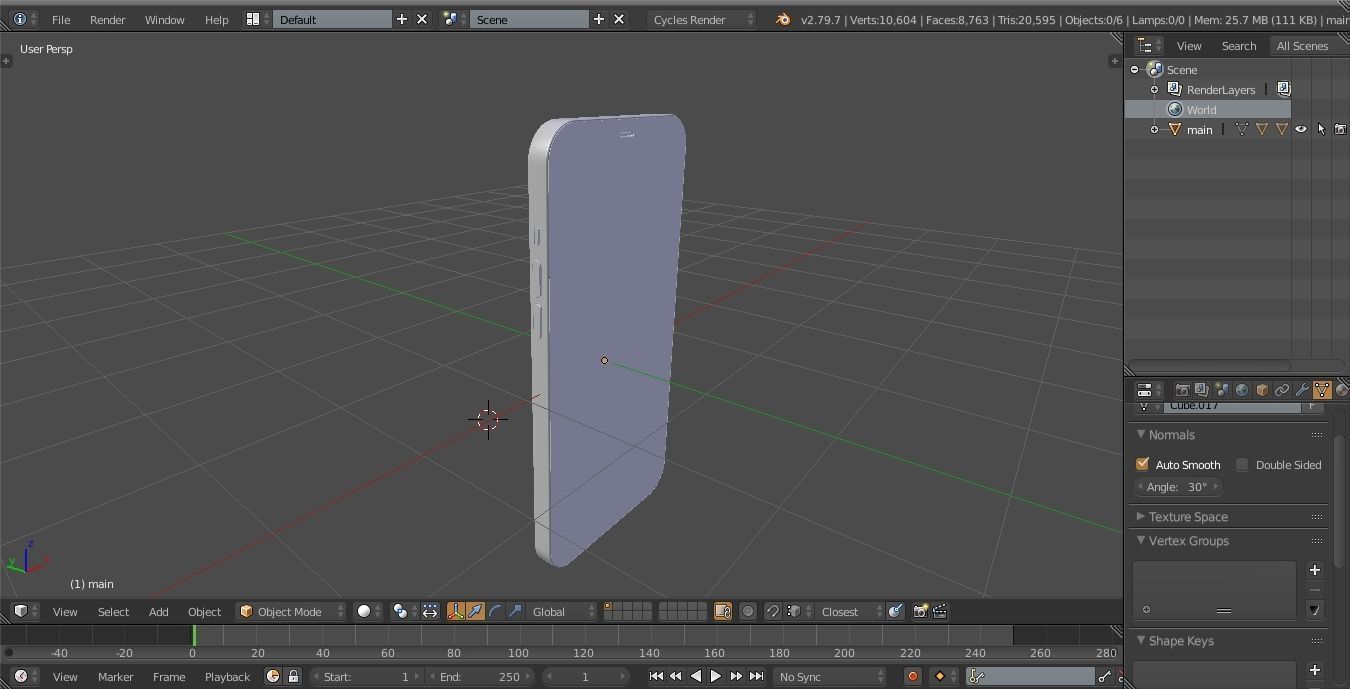Collapse the Shape Keys panel

[1141, 641]
